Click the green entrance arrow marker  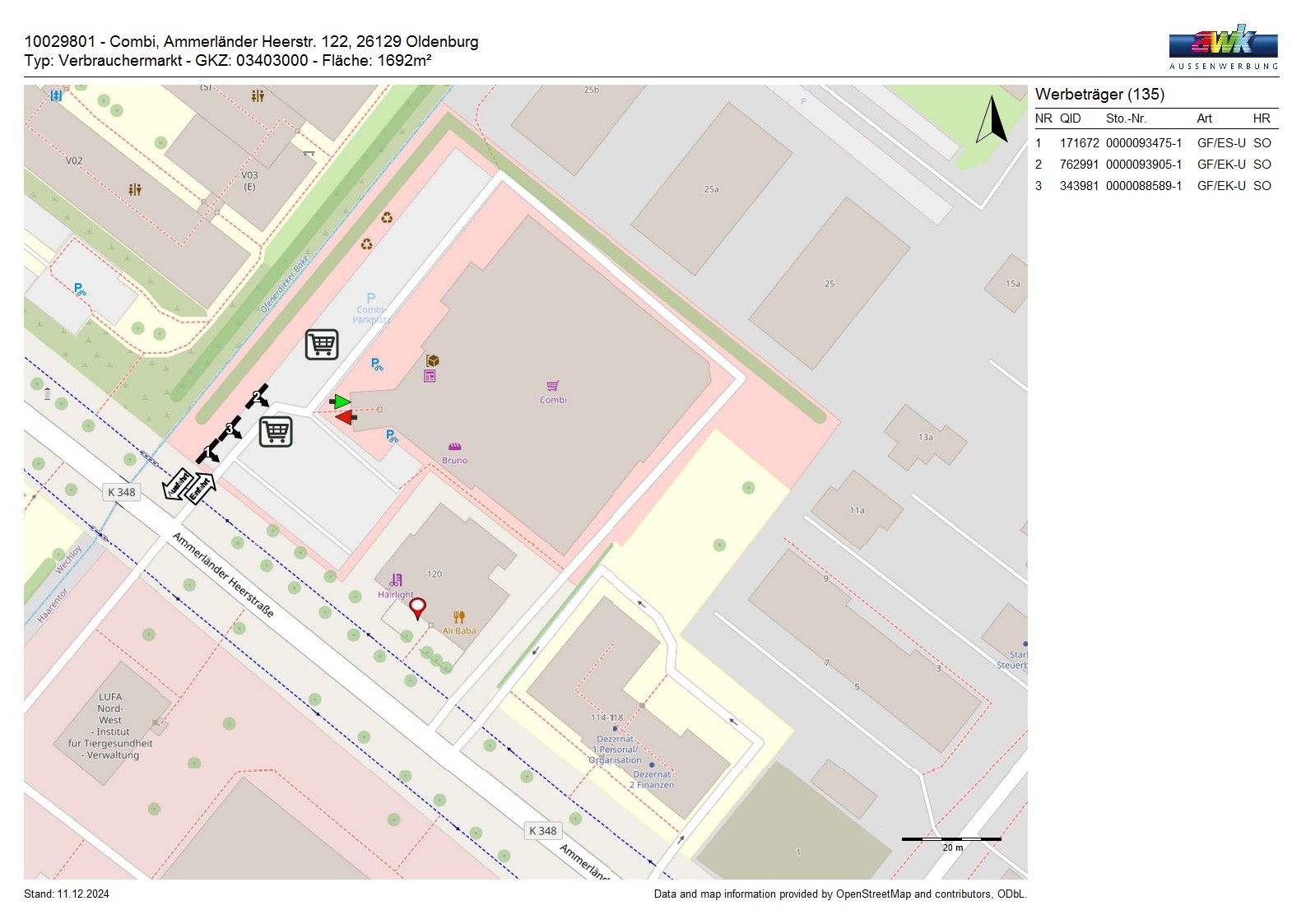(x=341, y=402)
